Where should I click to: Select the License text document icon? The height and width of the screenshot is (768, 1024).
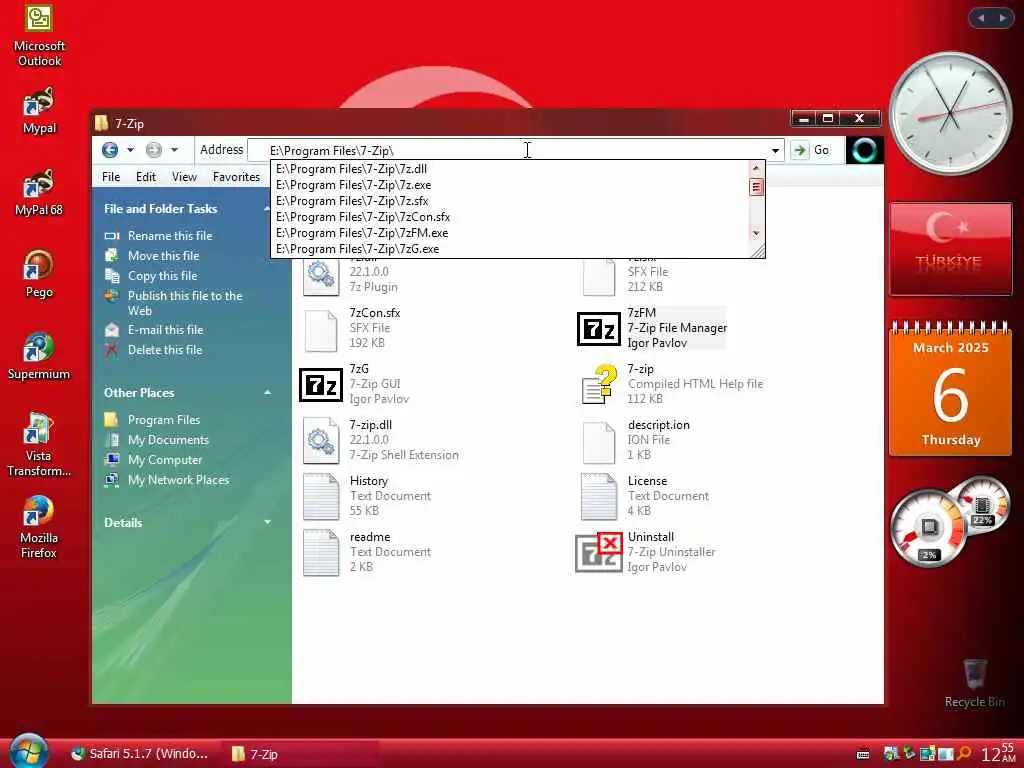[x=599, y=497]
